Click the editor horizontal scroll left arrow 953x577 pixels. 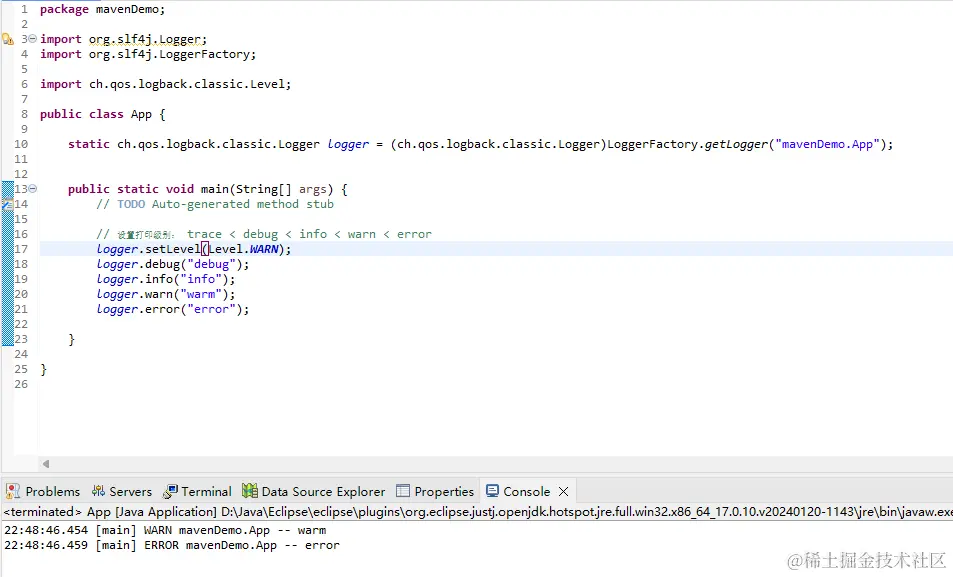pyautogui.click(x=46, y=464)
